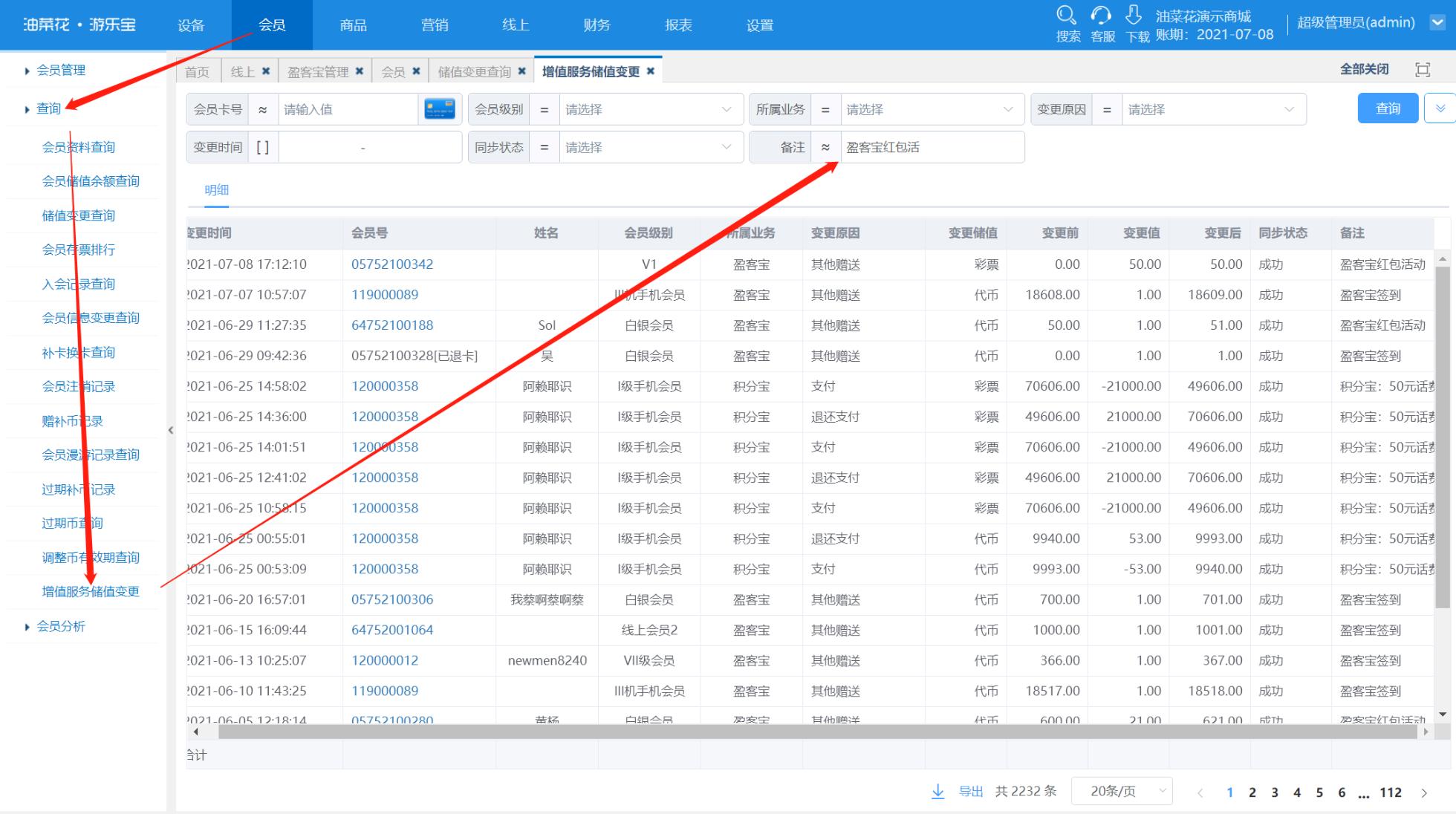Close the 增值服务储值变更 tab
The image size is (1456, 814).
point(651,71)
